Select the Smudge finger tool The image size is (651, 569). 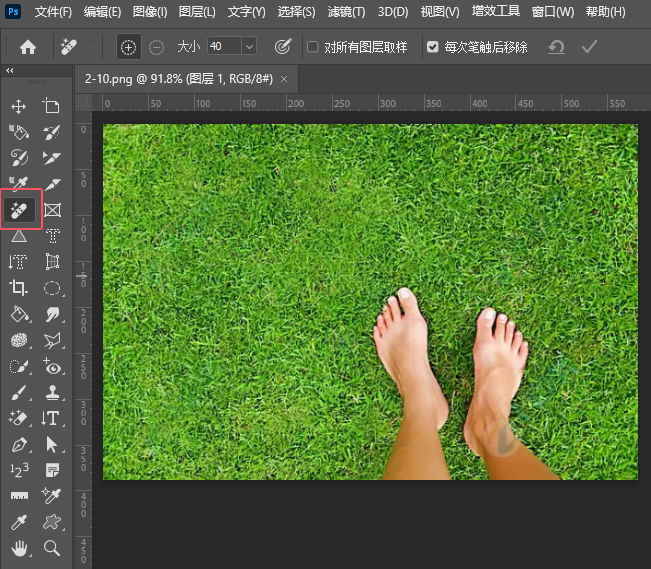coord(53,314)
